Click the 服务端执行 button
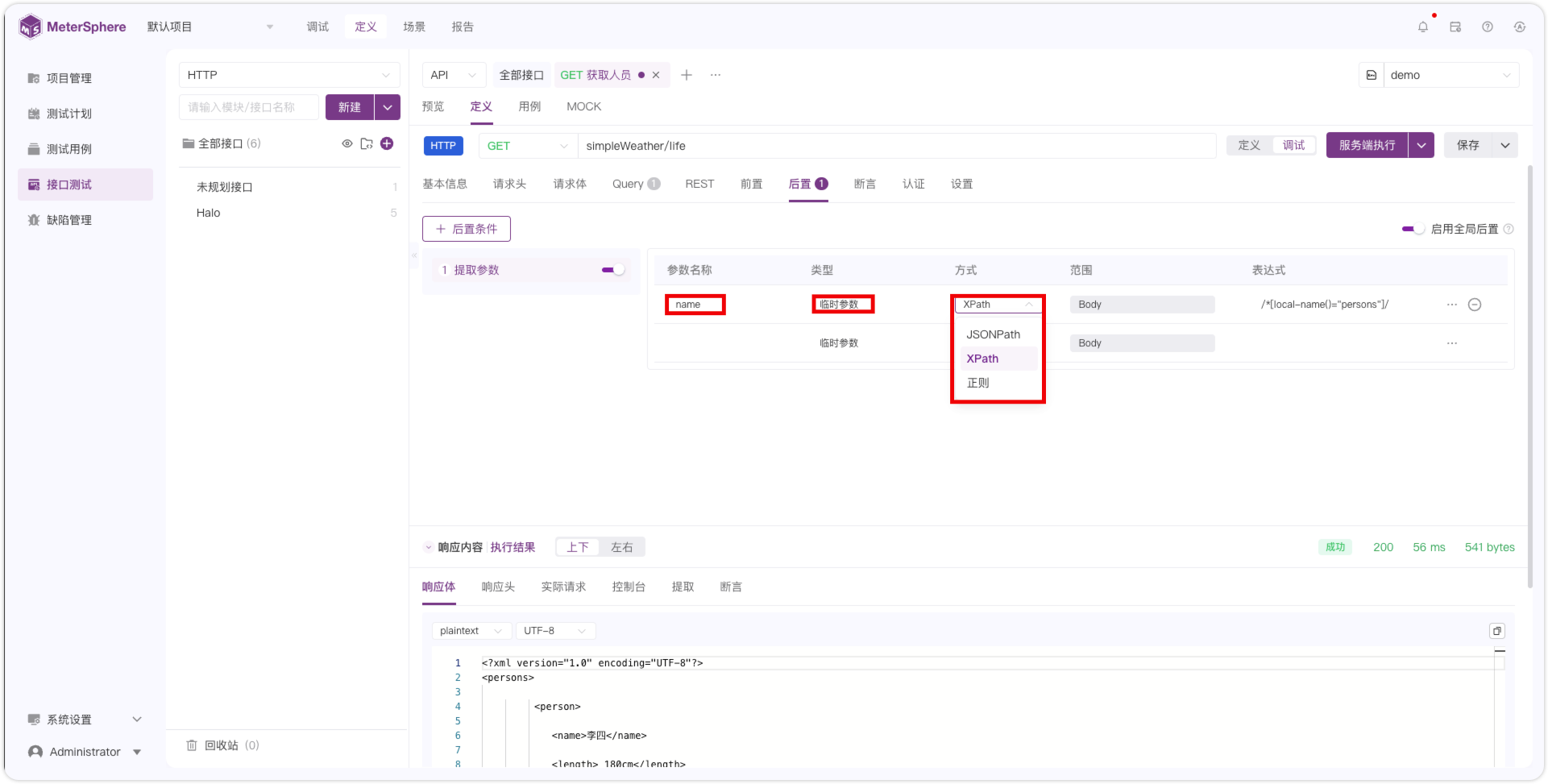 pyautogui.click(x=1367, y=145)
